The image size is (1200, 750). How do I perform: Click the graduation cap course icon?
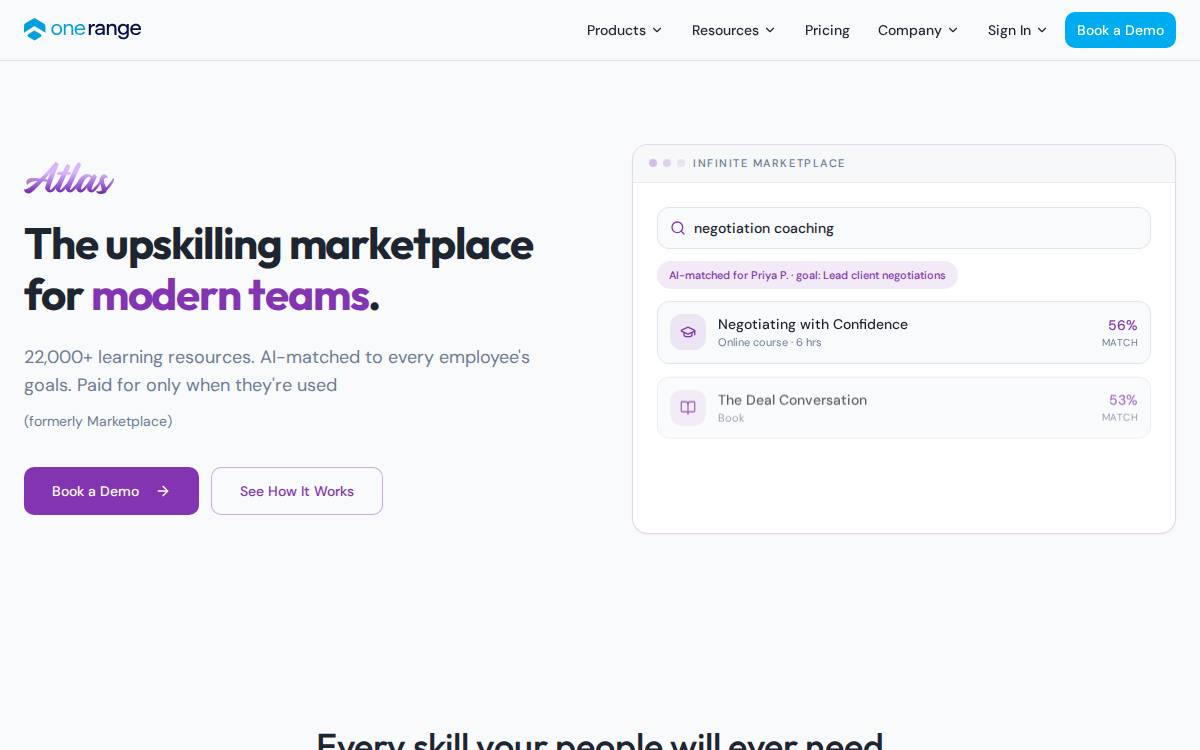coord(688,332)
